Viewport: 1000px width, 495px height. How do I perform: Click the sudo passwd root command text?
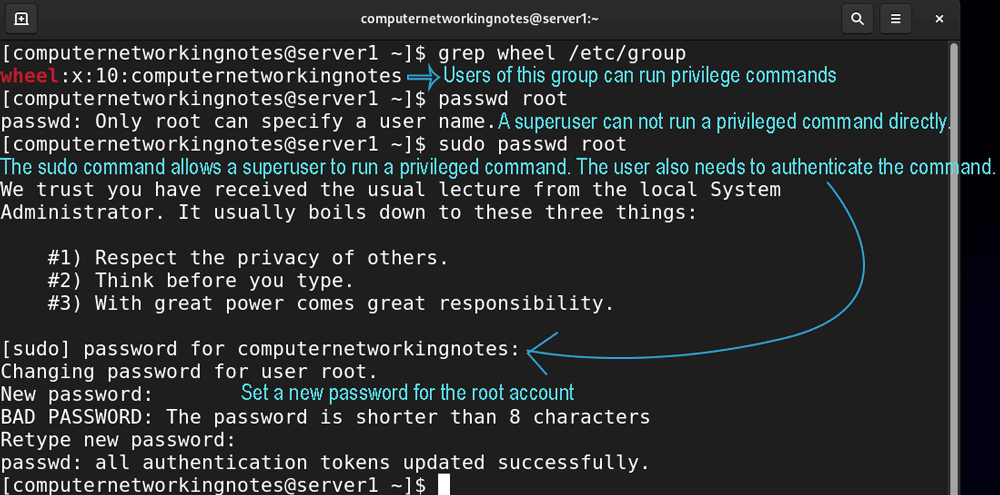(x=532, y=145)
